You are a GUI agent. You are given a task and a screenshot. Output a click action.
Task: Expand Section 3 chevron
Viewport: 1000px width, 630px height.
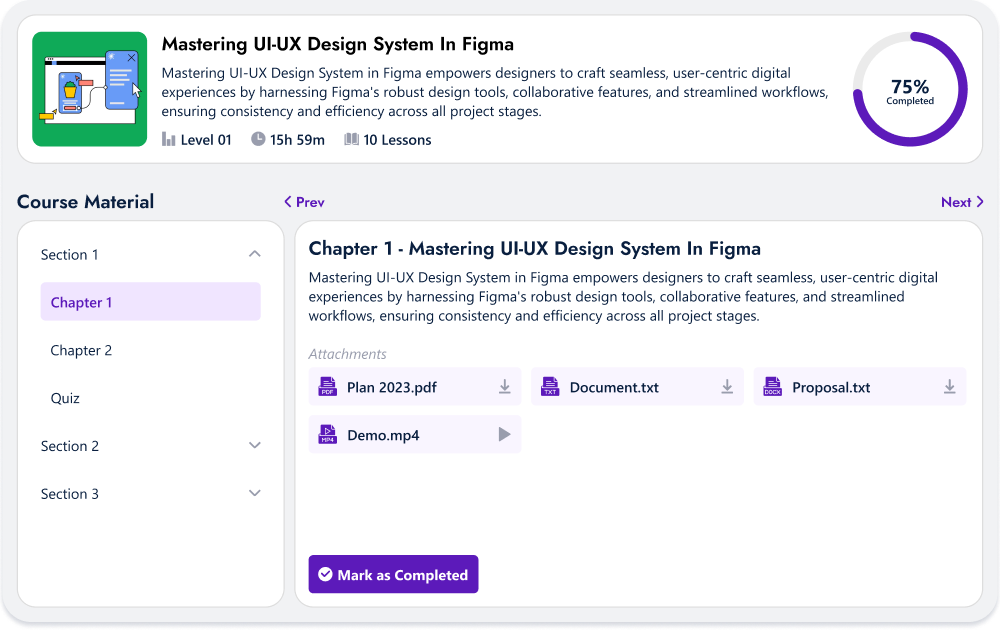(x=254, y=494)
